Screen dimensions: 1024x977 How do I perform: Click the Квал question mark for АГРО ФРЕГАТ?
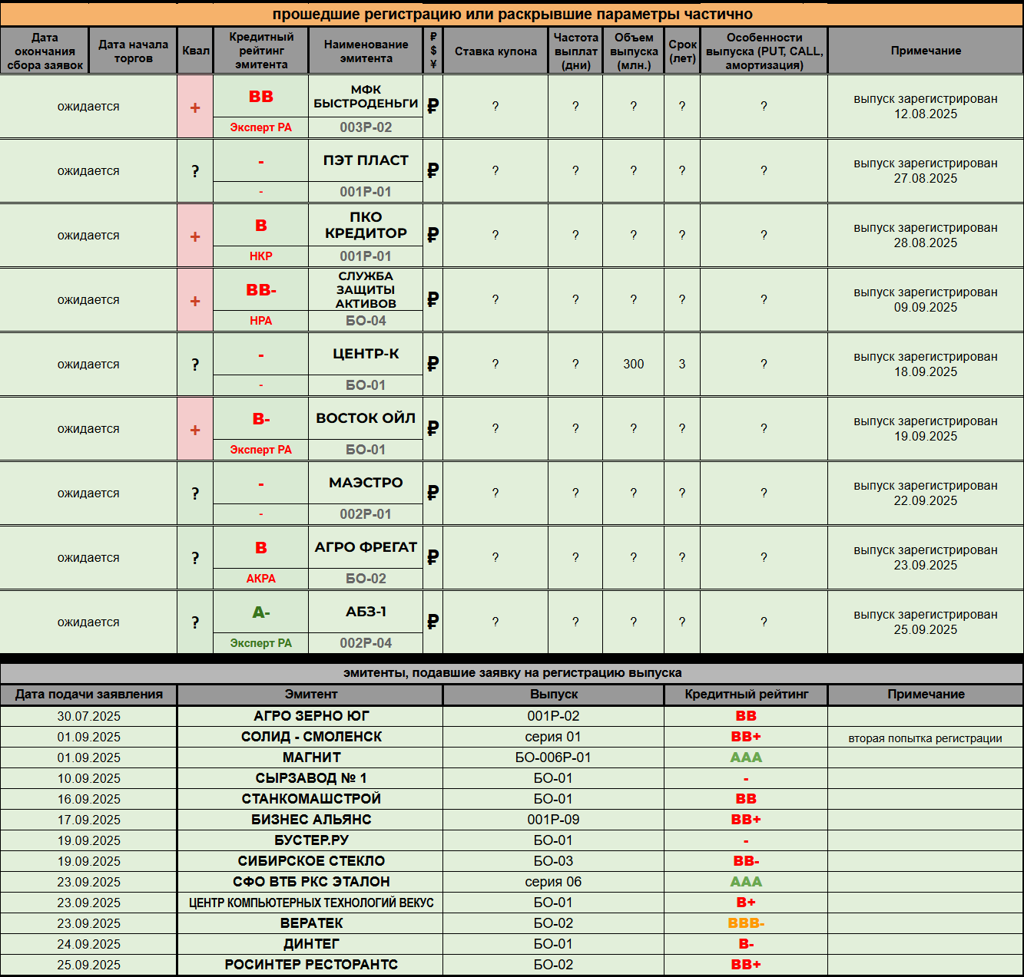(x=195, y=558)
